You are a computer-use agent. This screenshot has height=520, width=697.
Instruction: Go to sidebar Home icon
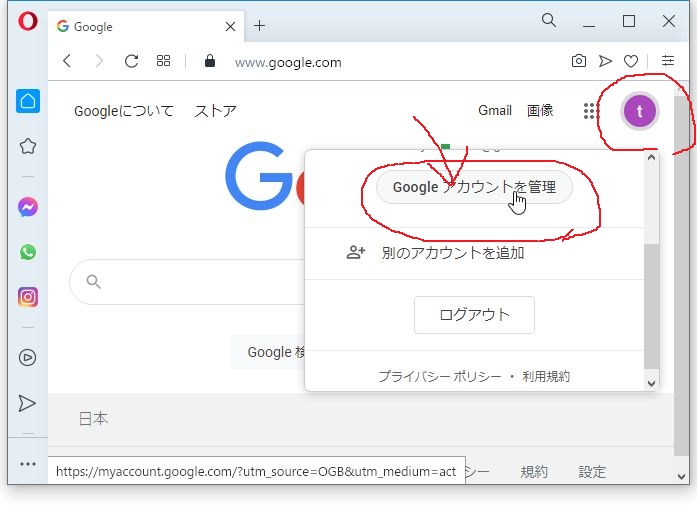click(28, 101)
